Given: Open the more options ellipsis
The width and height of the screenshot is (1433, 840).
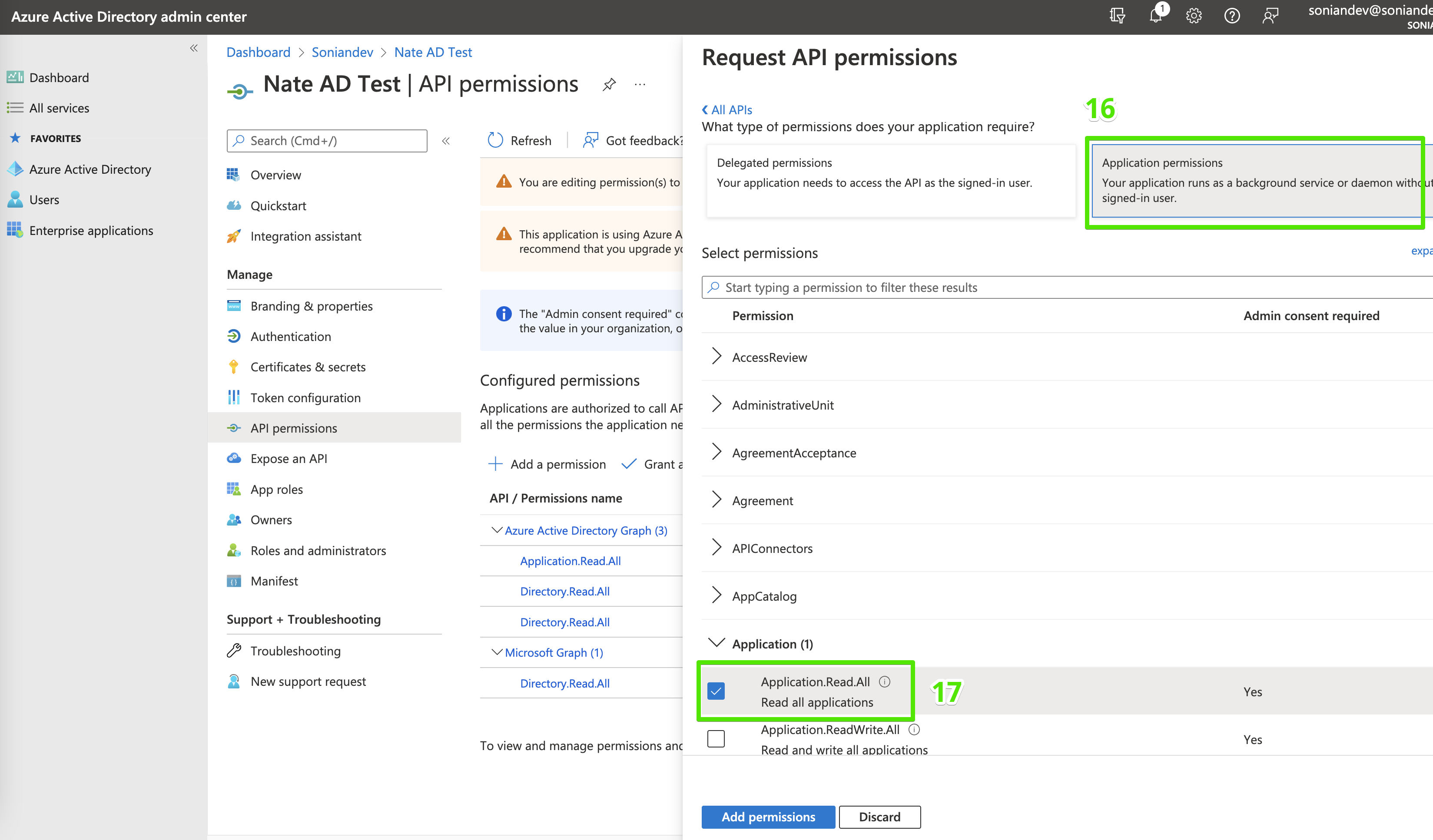Looking at the screenshot, I should 640,85.
